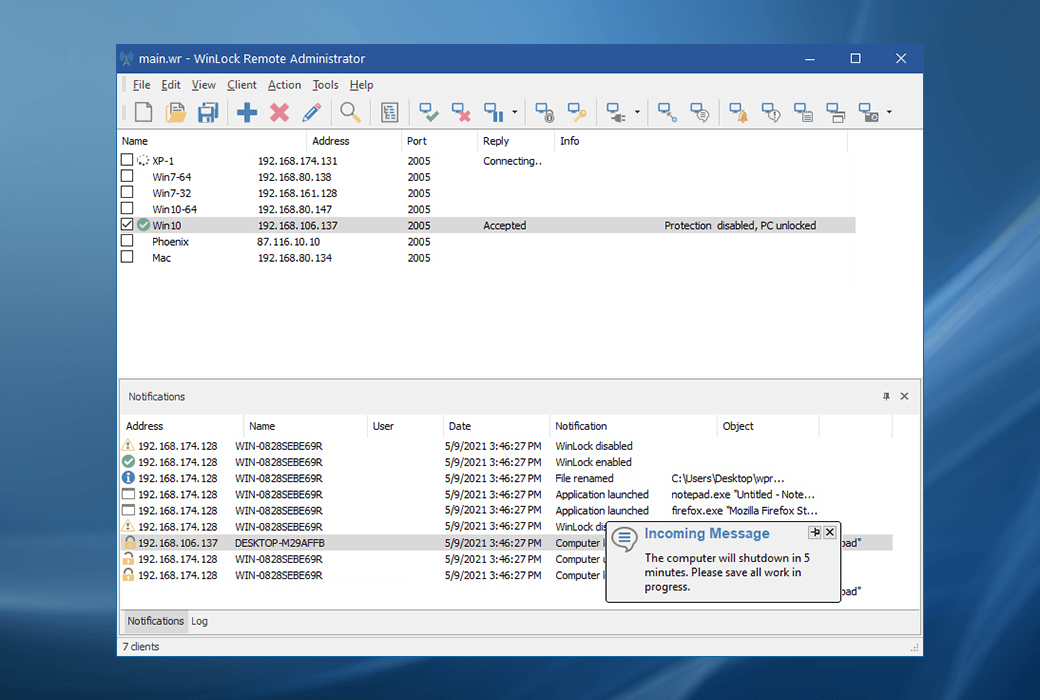The width and height of the screenshot is (1040, 700).
Task: Click the File renamed notification entry
Action: (x=584, y=478)
